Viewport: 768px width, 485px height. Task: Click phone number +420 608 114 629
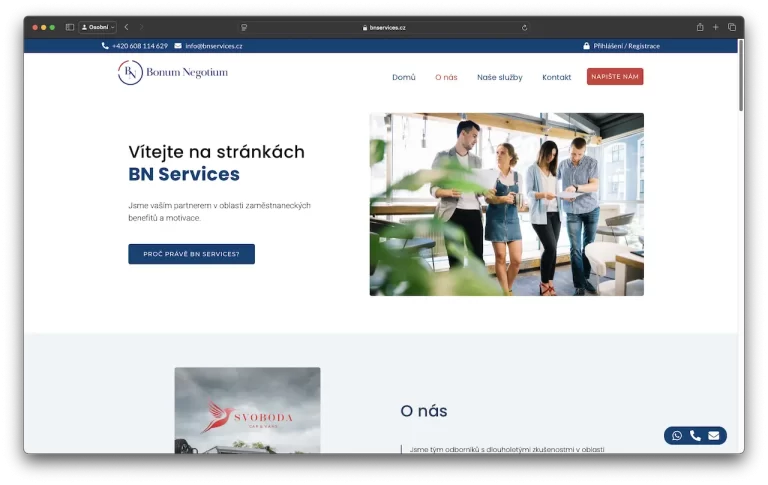(x=140, y=46)
